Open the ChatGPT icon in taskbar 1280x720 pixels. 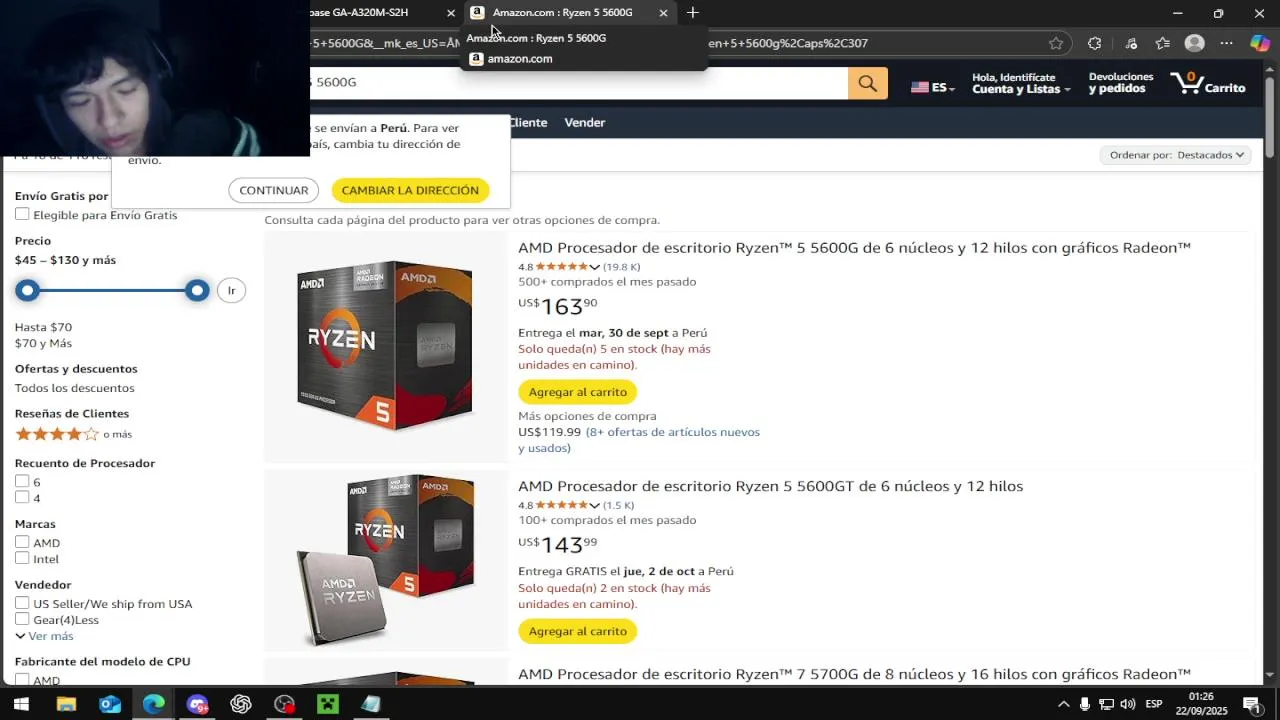click(x=241, y=704)
